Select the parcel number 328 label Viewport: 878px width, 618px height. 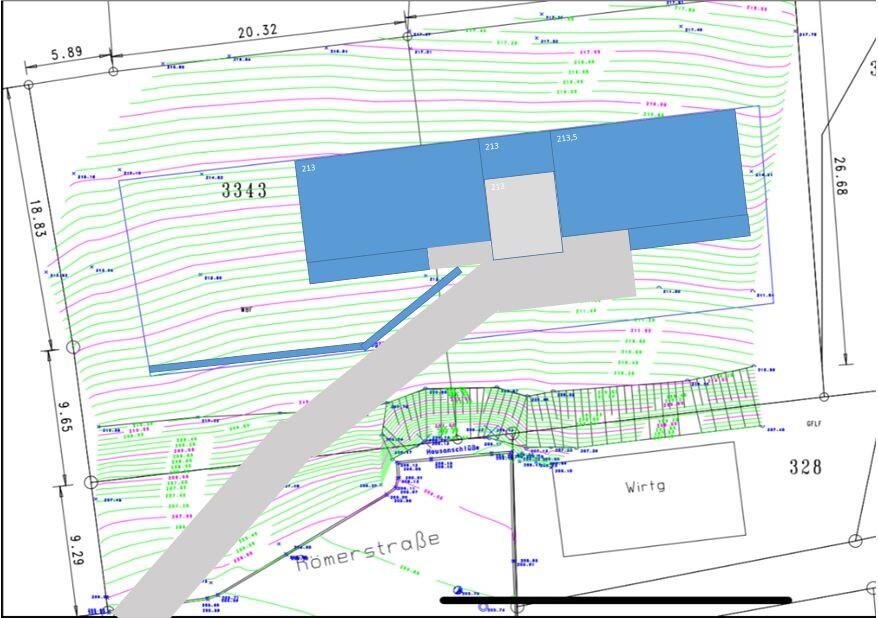804,467
